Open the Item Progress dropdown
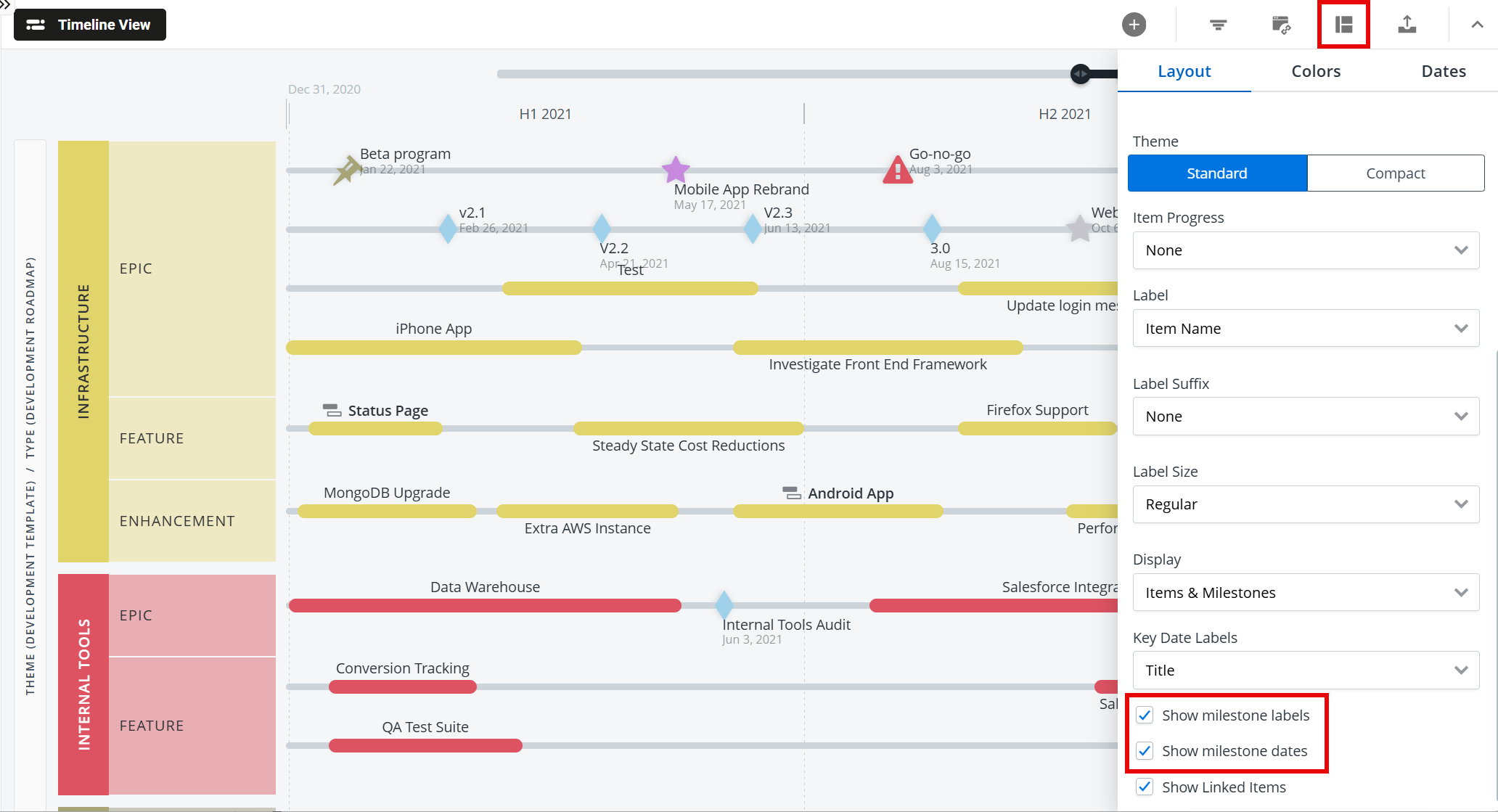 coord(1305,250)
